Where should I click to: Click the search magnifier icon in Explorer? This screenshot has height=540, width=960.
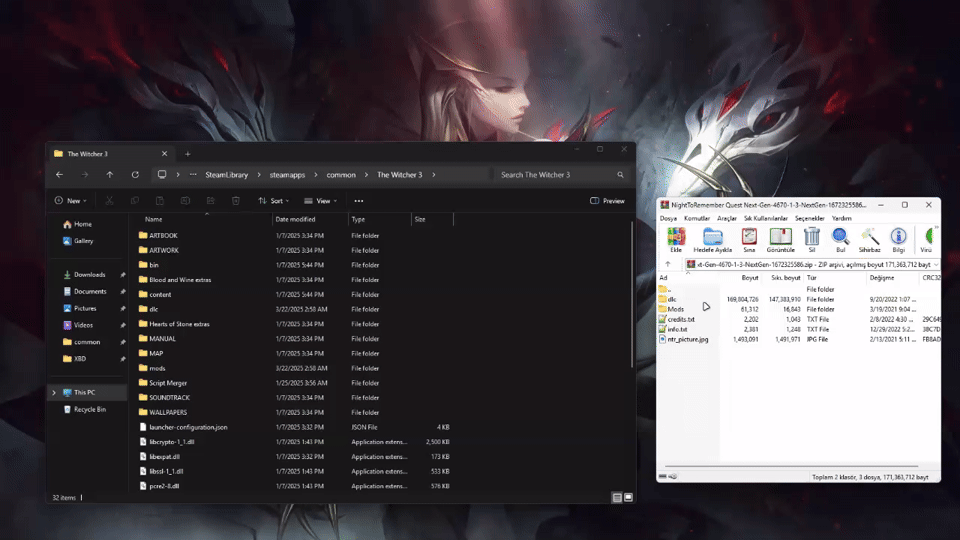(620, 174)
